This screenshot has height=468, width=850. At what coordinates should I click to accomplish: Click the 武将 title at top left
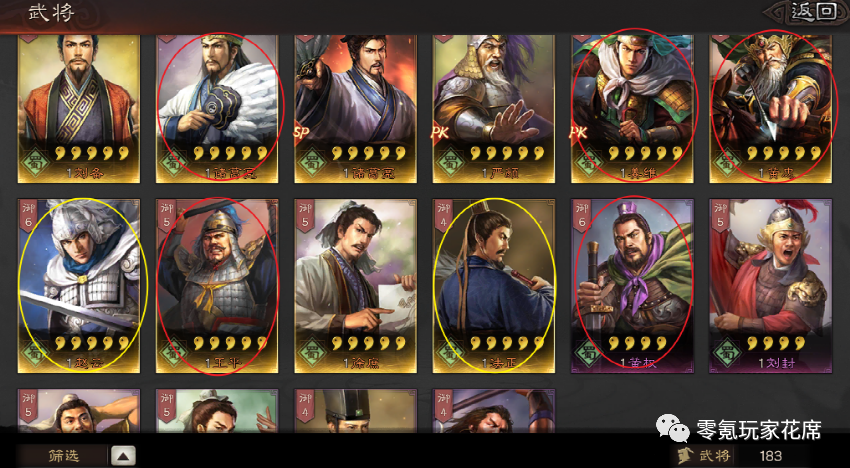[51, 11]
